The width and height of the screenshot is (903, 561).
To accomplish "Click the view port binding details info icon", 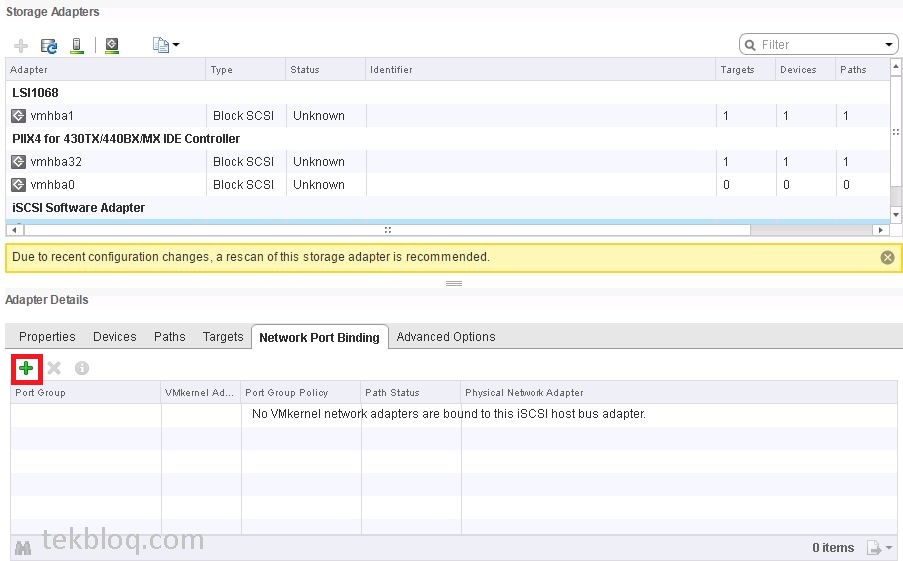I will click(x=82, y=368).
